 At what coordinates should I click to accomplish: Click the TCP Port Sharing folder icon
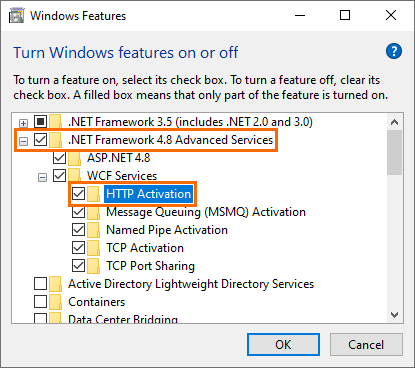click(94, 266)
